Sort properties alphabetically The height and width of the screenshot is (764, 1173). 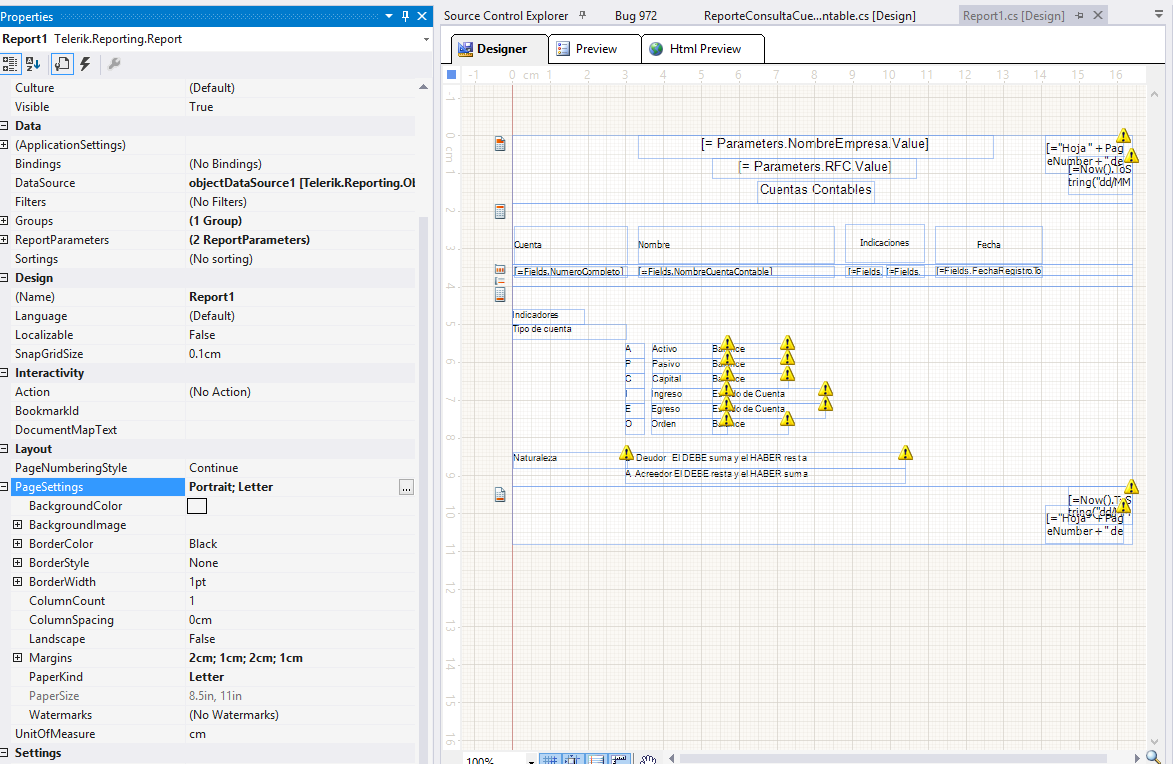coord(34,64)
